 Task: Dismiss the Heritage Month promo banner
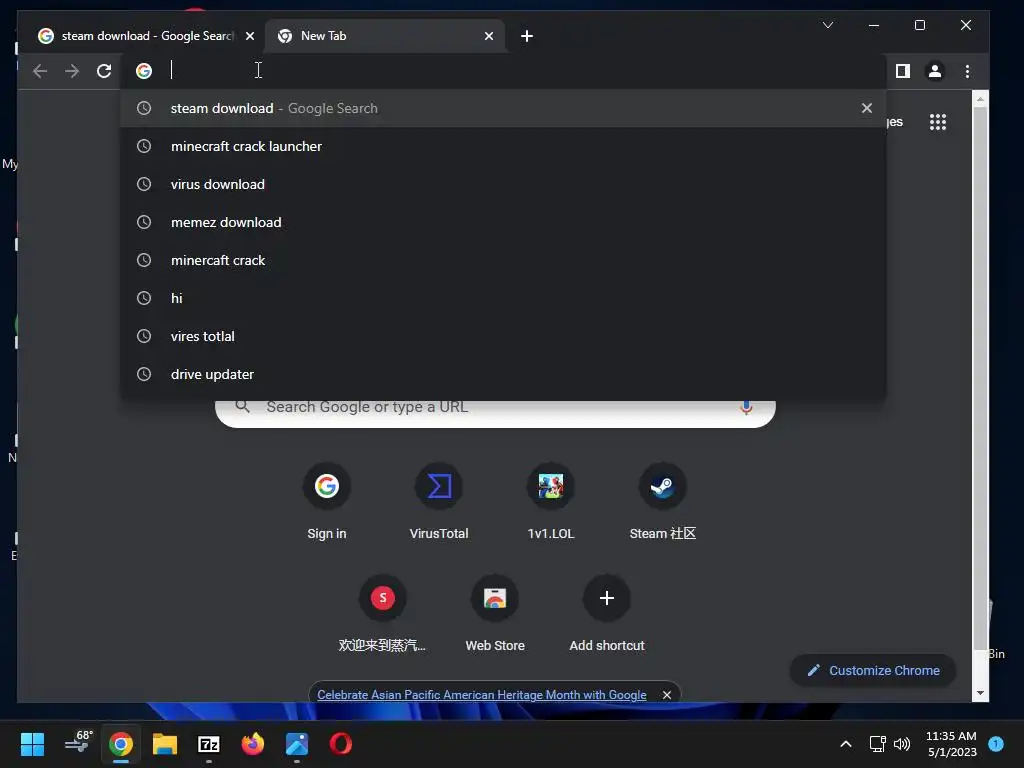(666, 695)
